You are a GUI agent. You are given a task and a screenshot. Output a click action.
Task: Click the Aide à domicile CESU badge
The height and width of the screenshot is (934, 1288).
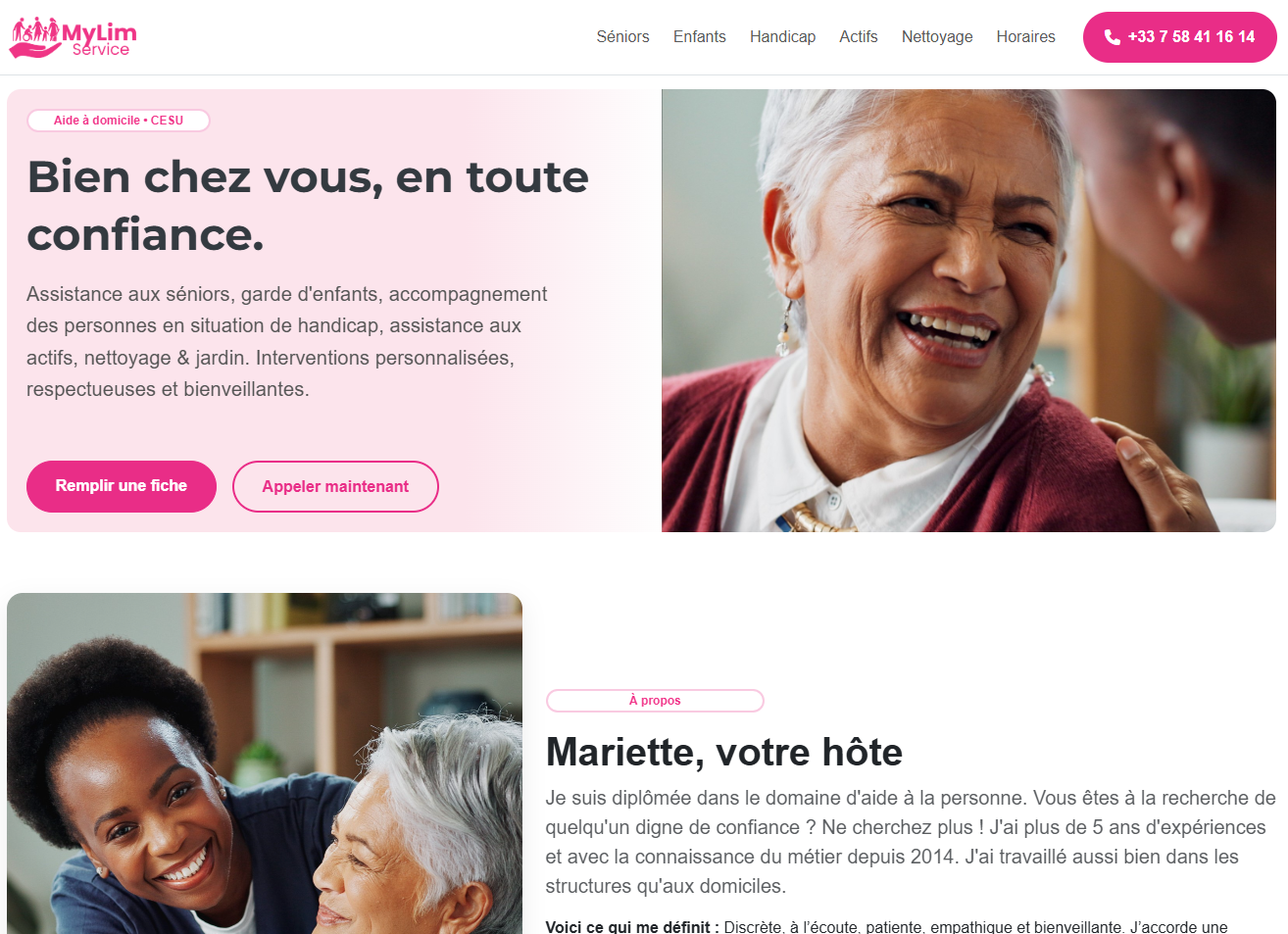pyautogui.click(x=119, y=121)
